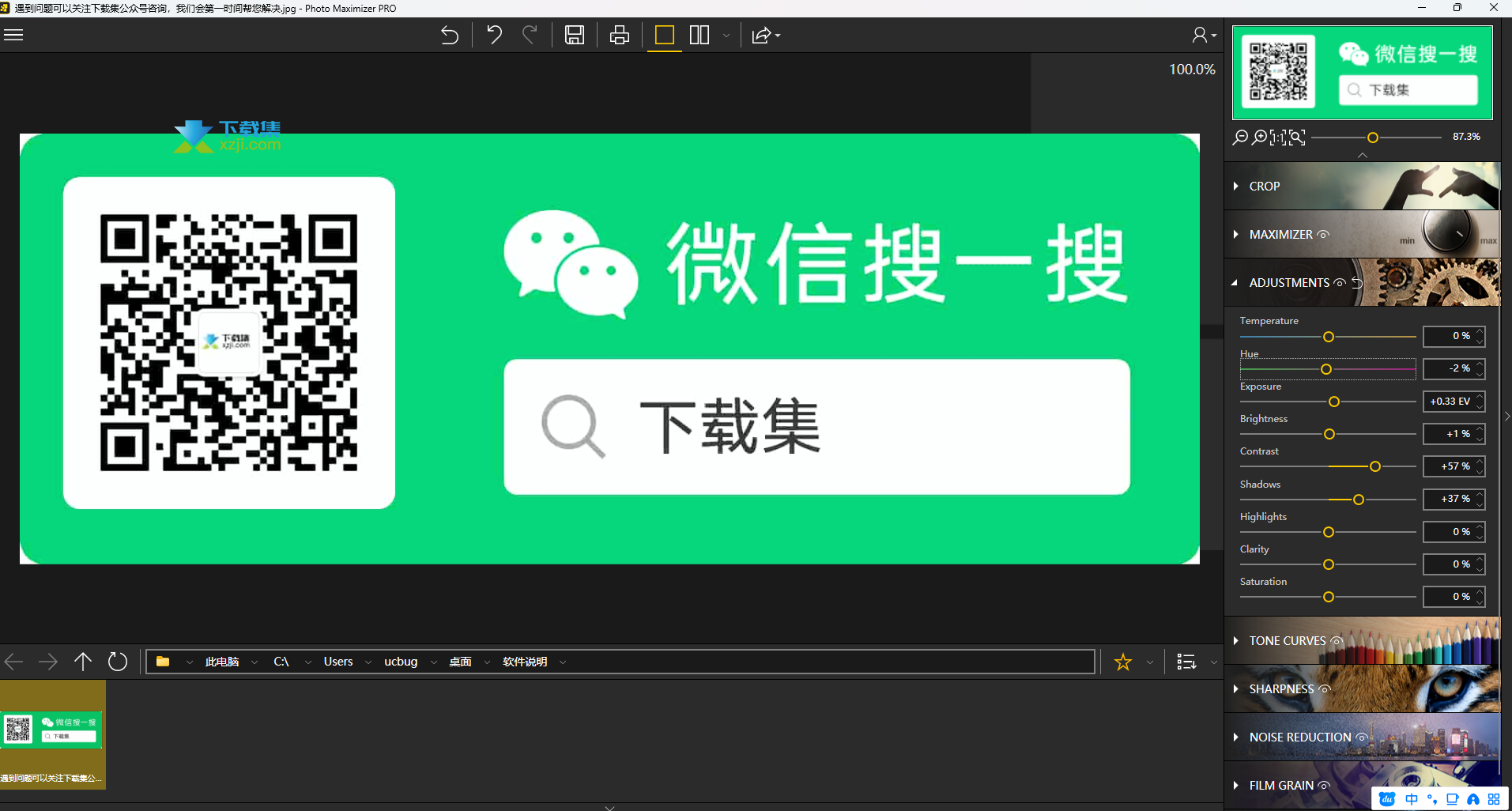1512x811 pixels.
Task: Open the share/export menu
Action: (765, 35)
